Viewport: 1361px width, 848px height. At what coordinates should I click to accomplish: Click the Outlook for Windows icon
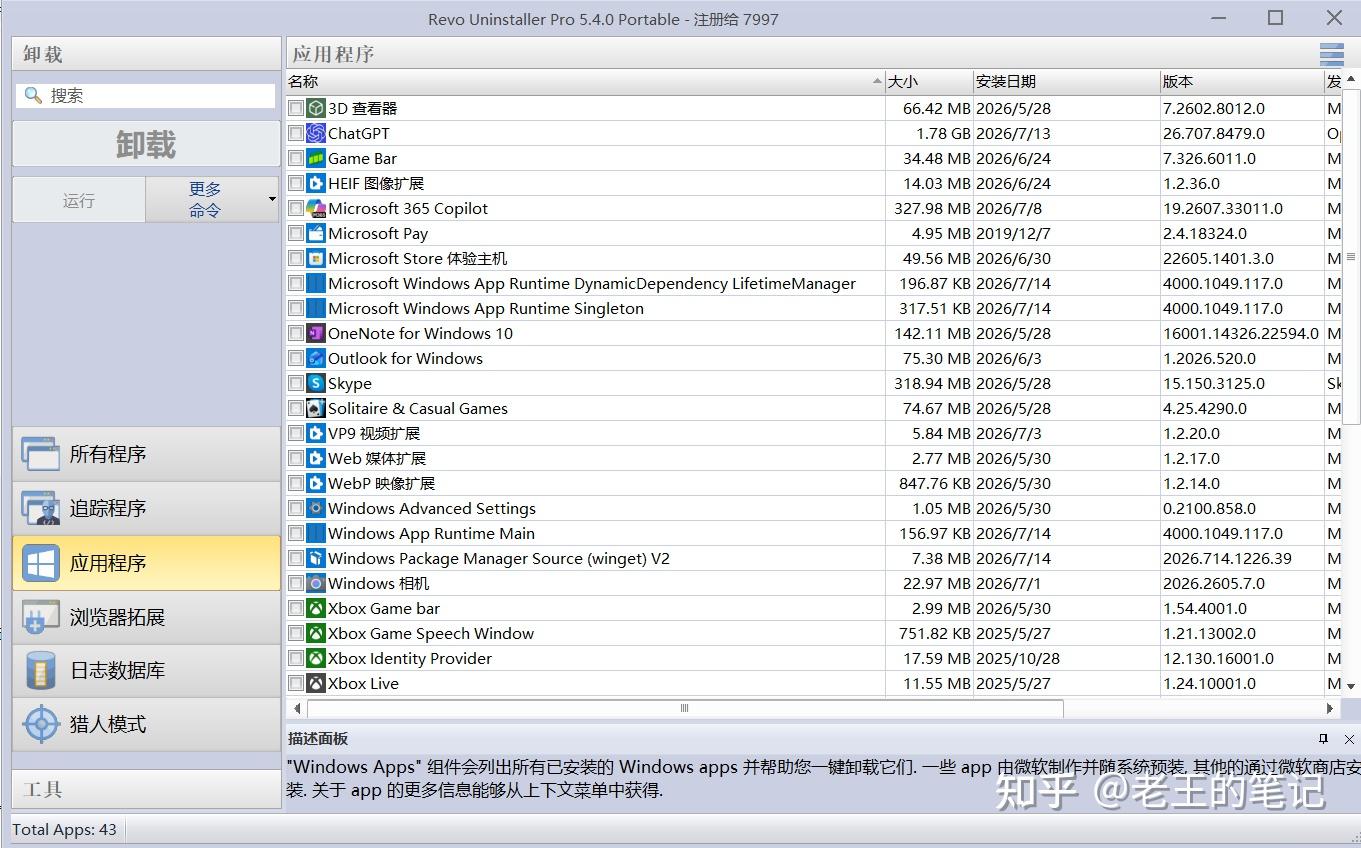(316, 358)
